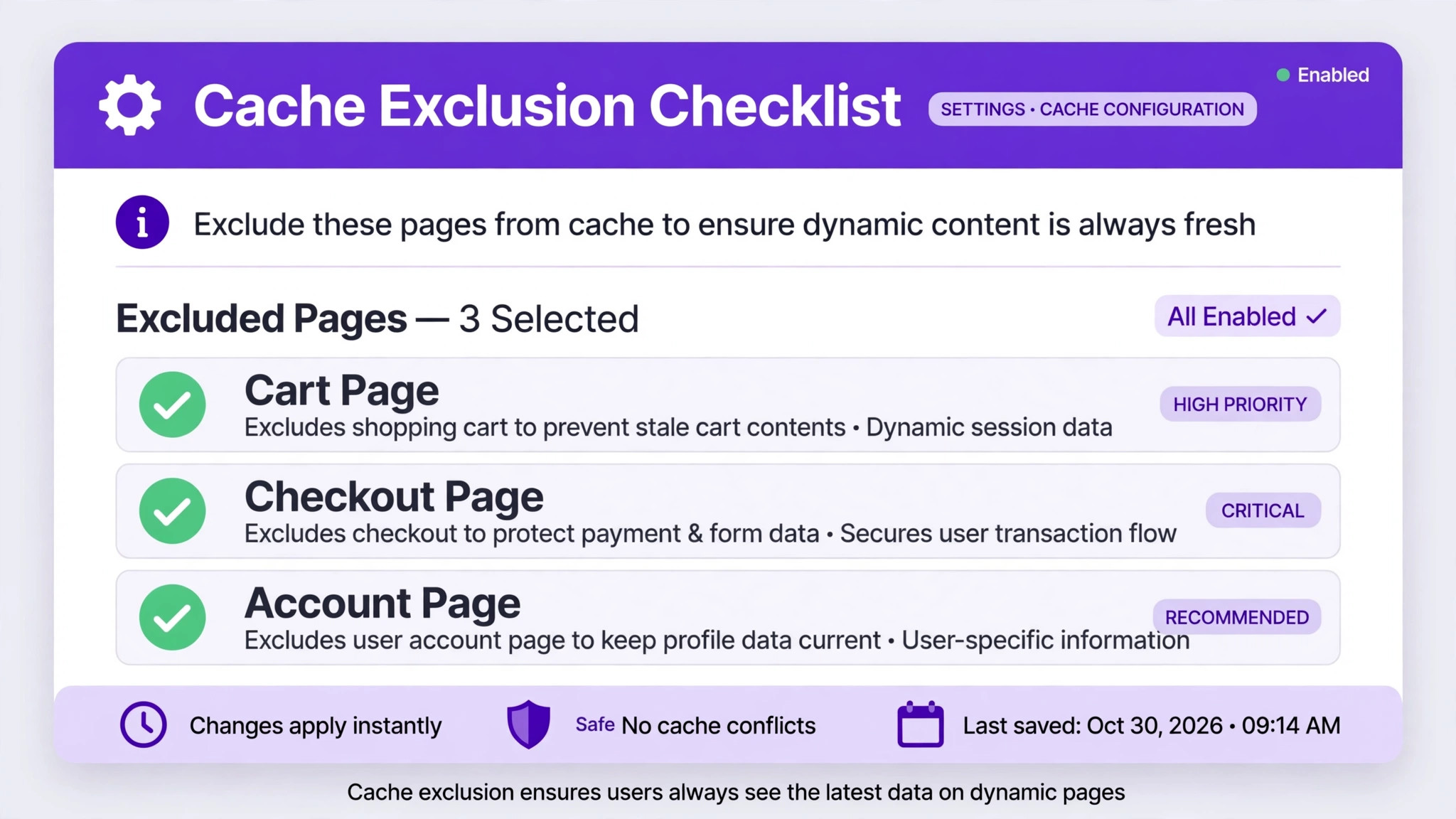This screenshot has width=1456, height=819.
Task: Click the green Enabled status dot
Action: 1283,75
